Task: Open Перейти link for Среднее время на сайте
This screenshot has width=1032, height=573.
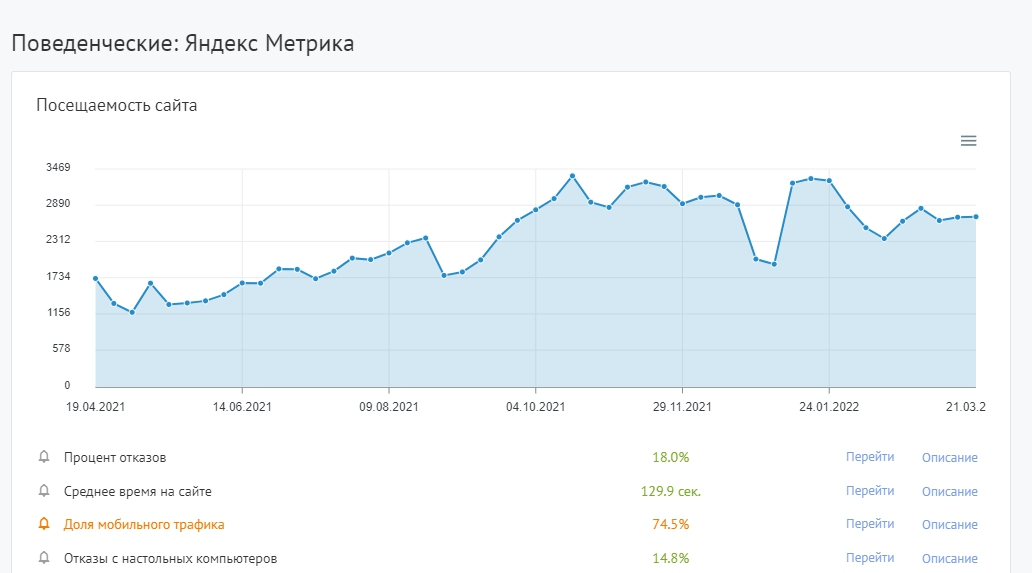Action: coord(869,491)
